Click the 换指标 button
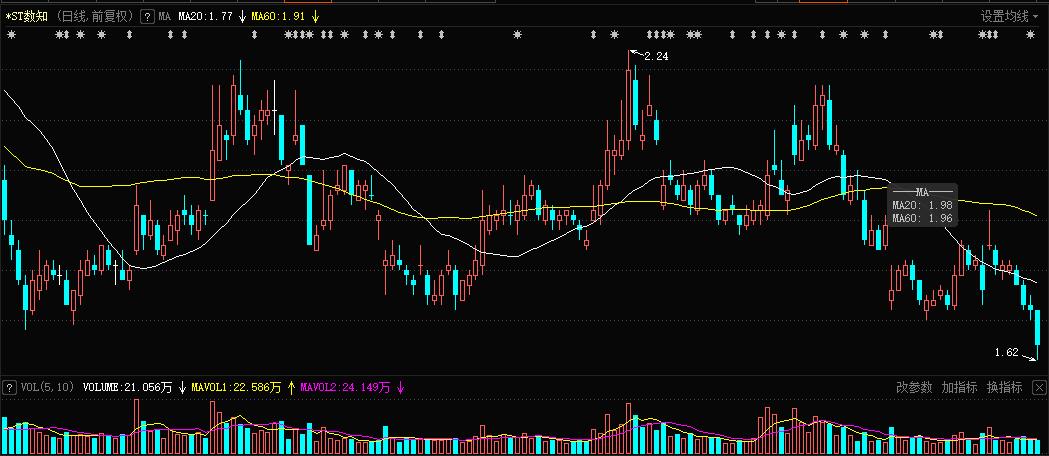 (x=1004, y=387)
